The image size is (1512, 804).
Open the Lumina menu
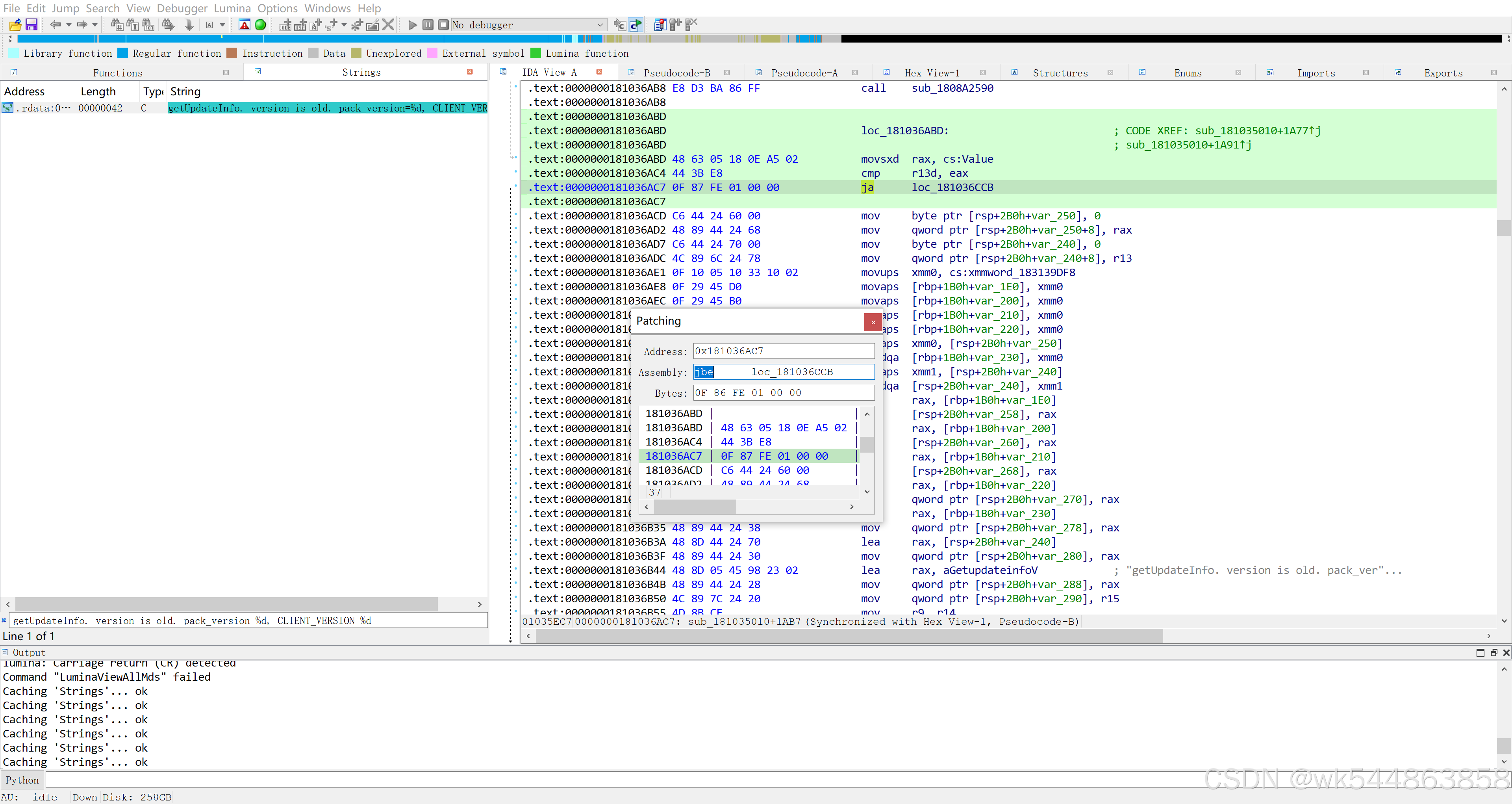coord(232,8)
